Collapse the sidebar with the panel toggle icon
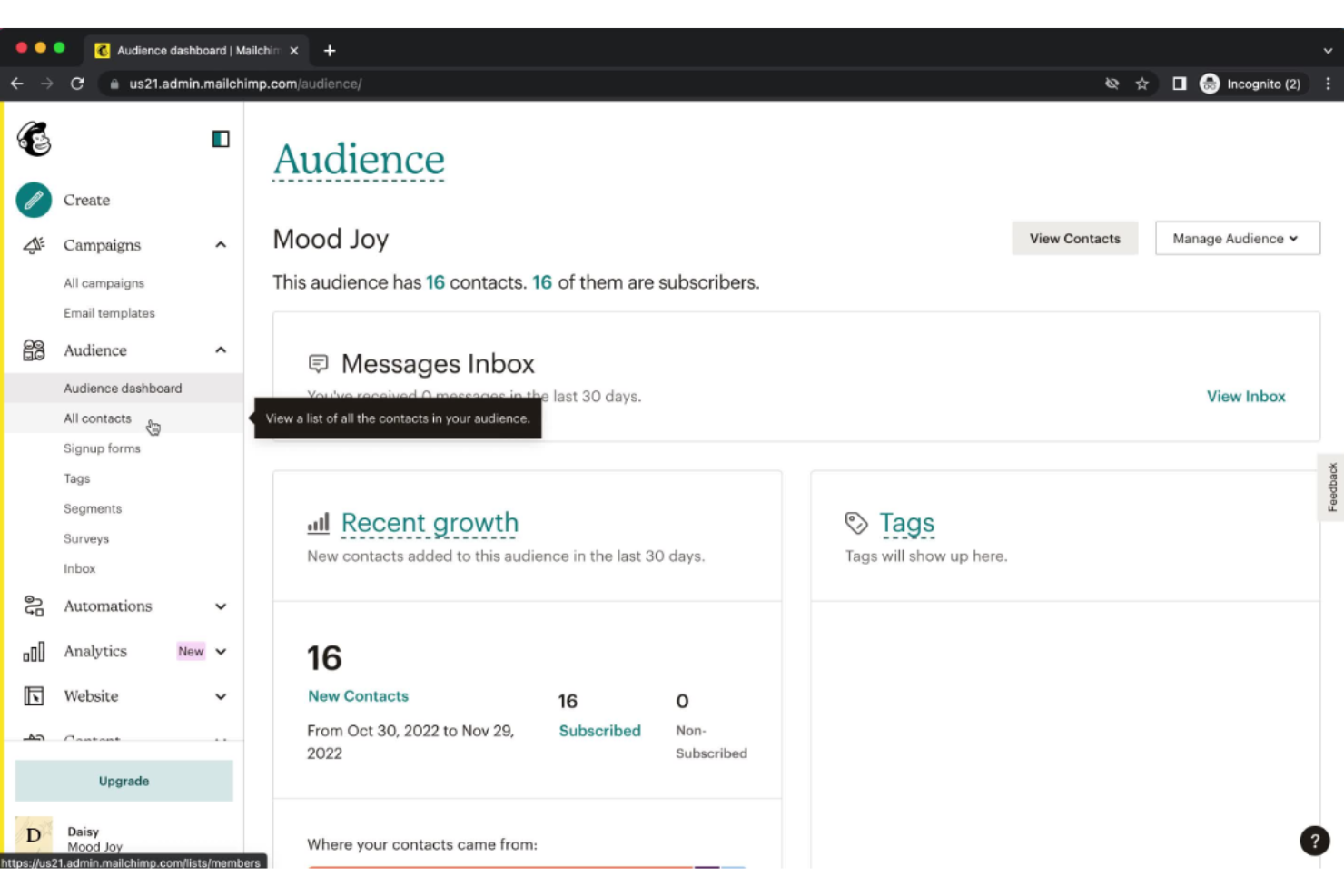Viewport: 1344px width, 896px height. point(221,139)
